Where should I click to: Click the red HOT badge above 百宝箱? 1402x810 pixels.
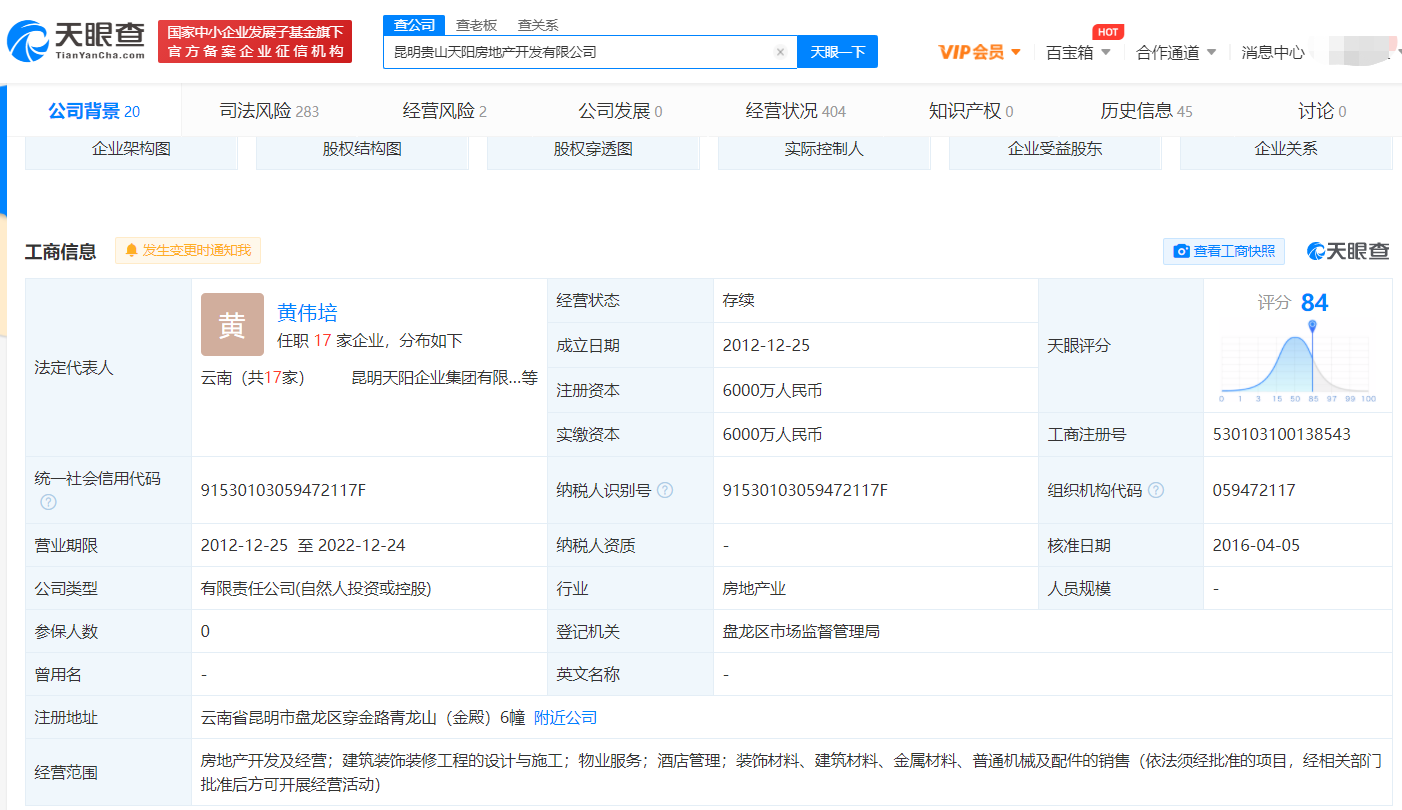click(x=1107, y=32)
